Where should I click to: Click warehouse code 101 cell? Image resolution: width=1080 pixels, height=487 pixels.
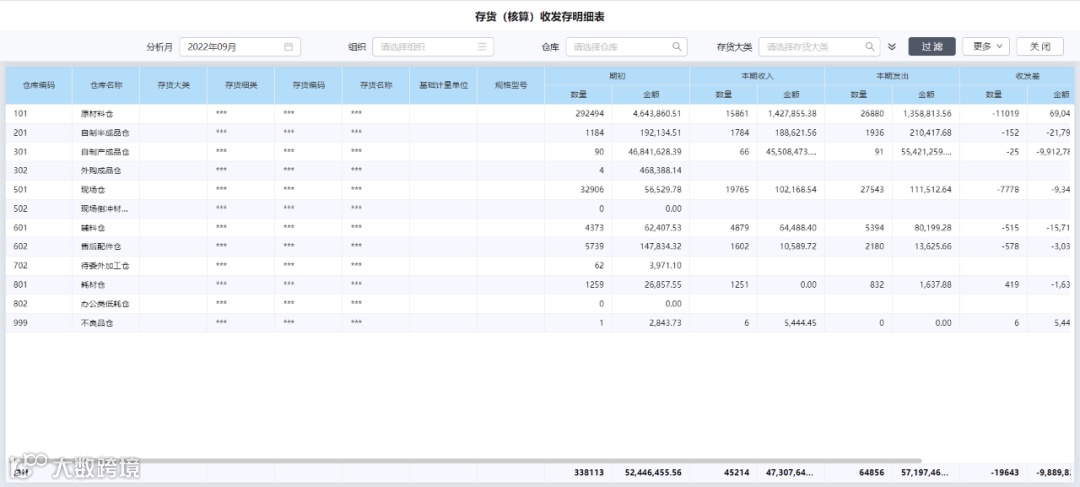(39, 114)
